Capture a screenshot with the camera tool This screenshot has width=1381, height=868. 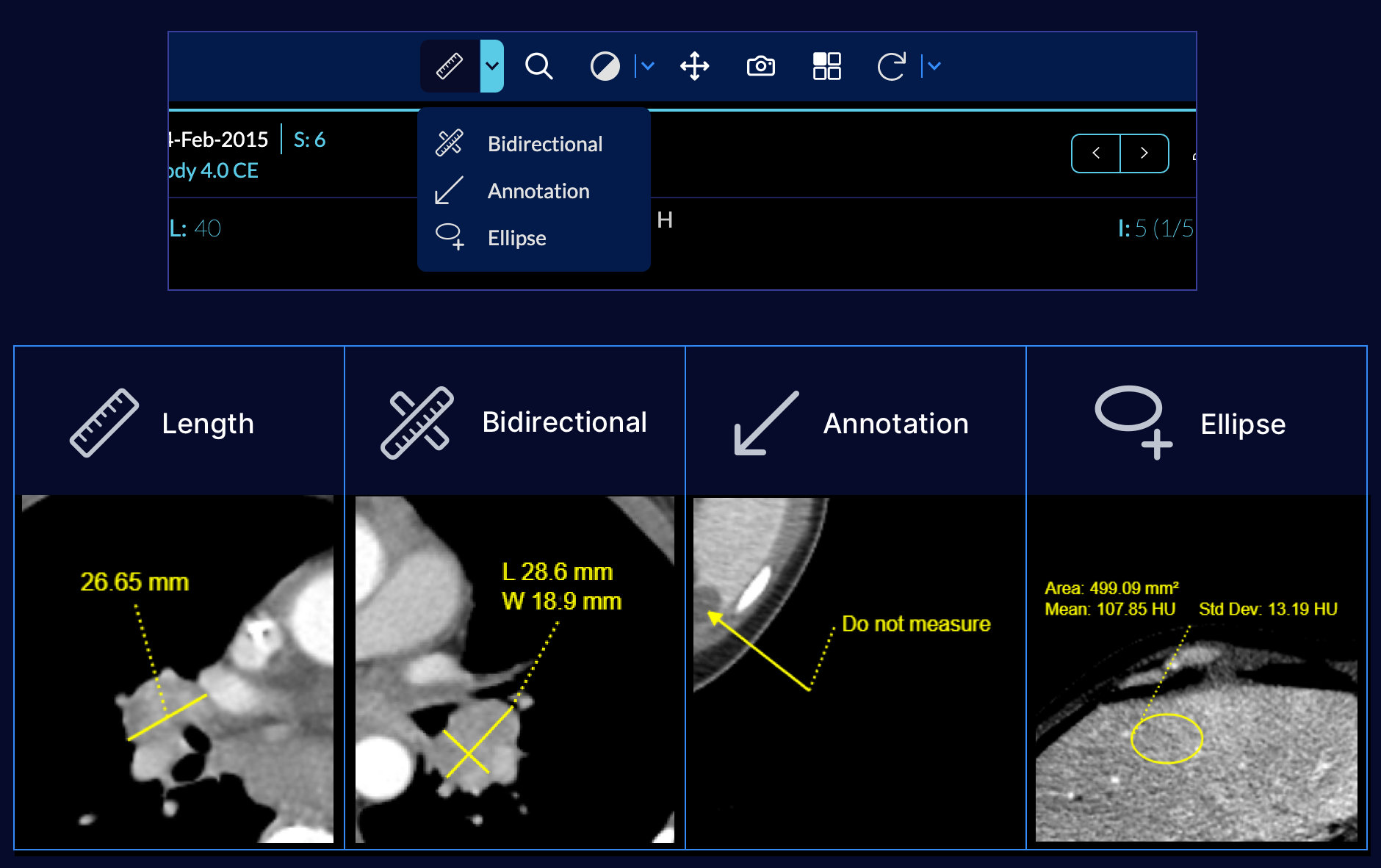[761, 66]
